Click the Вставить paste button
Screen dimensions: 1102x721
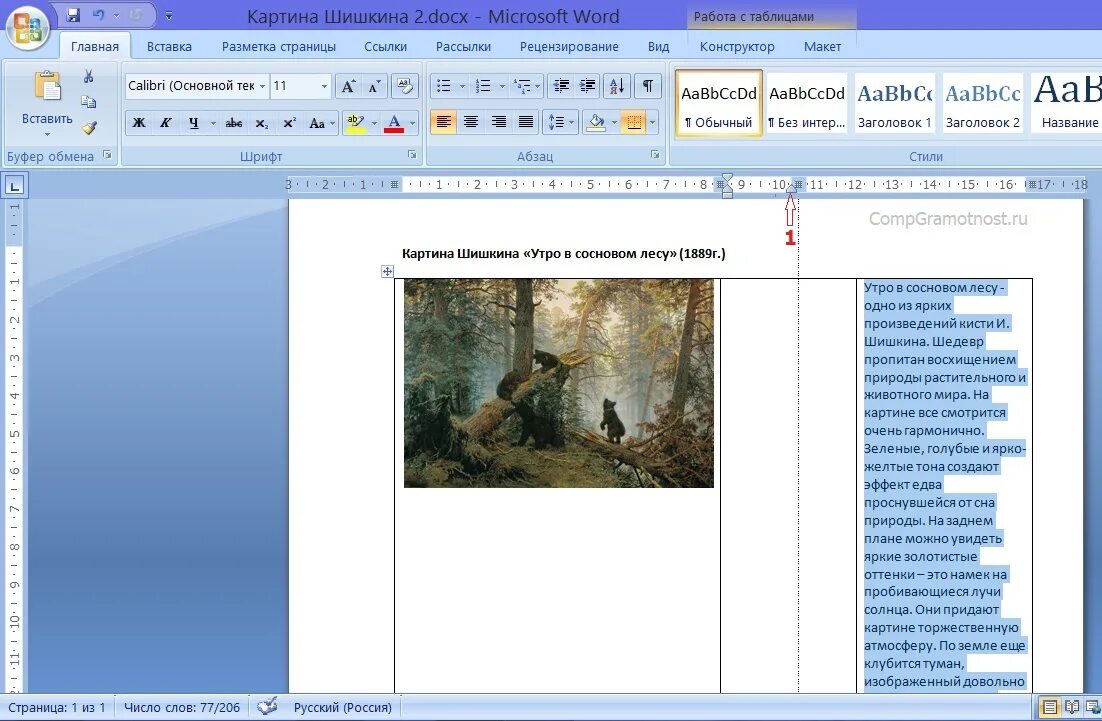pos(47,103)
